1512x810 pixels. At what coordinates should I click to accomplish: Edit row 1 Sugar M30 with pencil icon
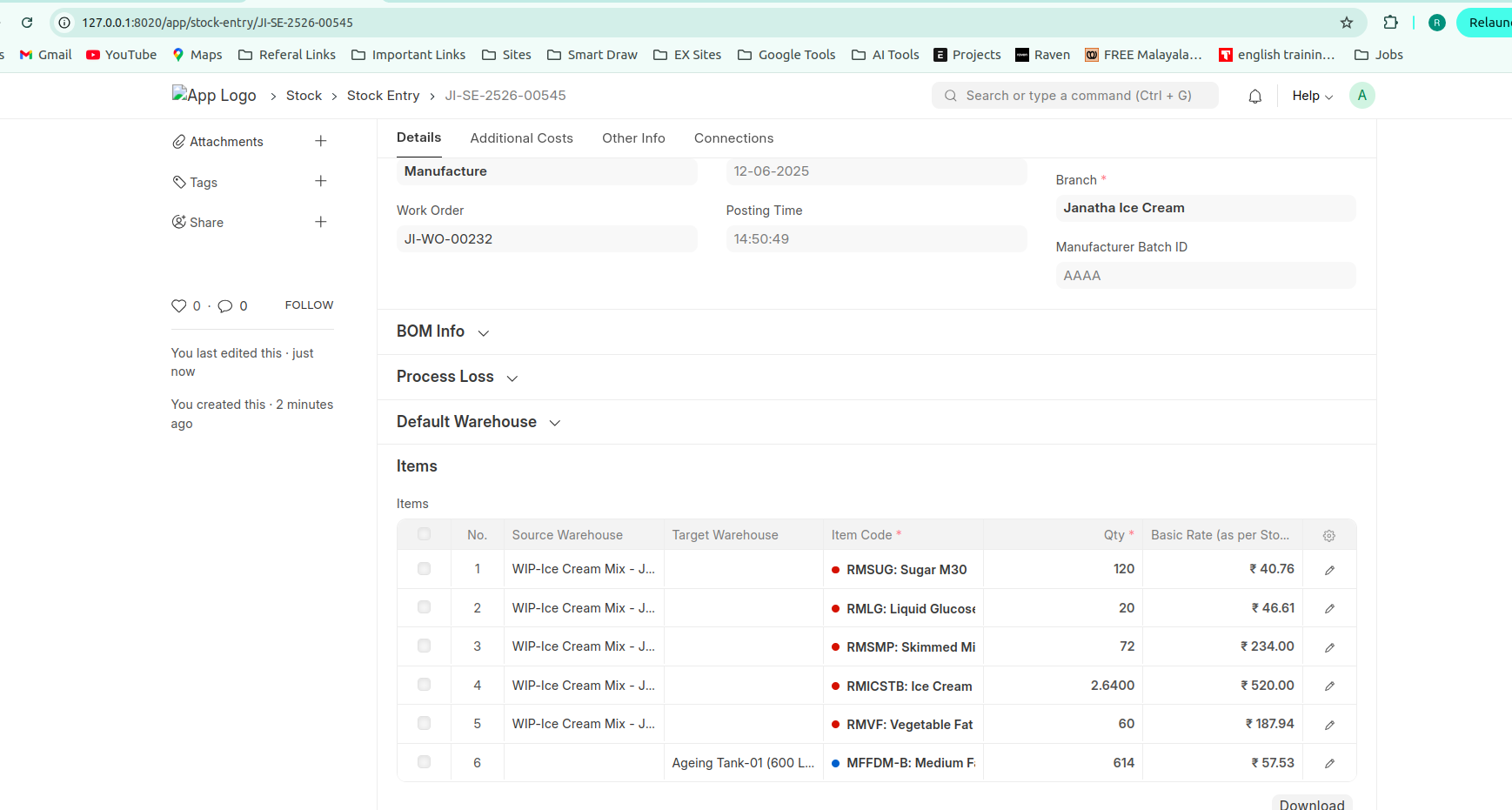[1329, 570]
